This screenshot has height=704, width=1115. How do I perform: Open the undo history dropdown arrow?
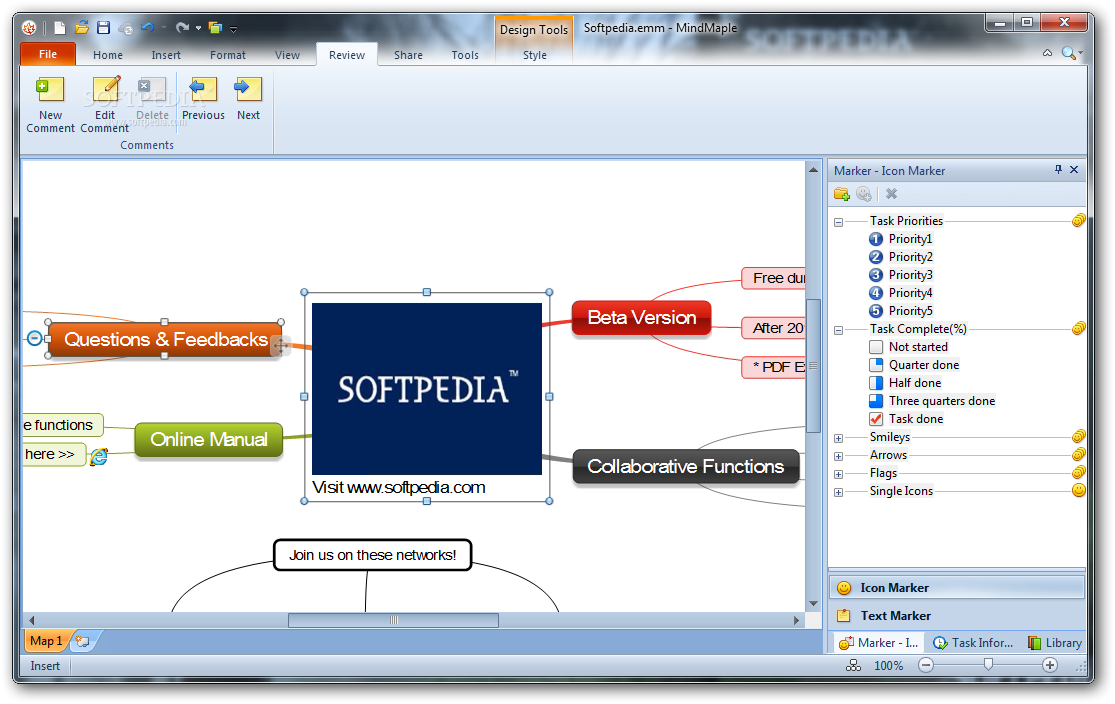click(x=164, y=28)
